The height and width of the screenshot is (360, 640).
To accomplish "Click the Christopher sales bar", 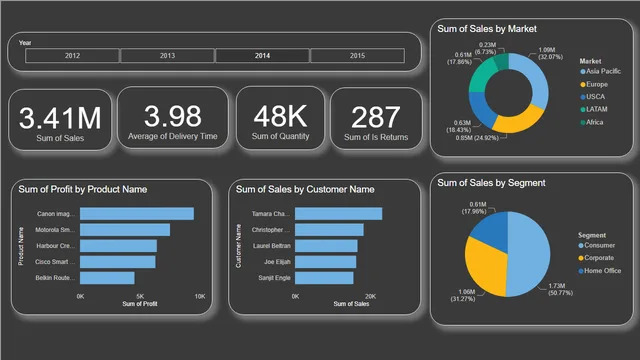I will (329, 229).
